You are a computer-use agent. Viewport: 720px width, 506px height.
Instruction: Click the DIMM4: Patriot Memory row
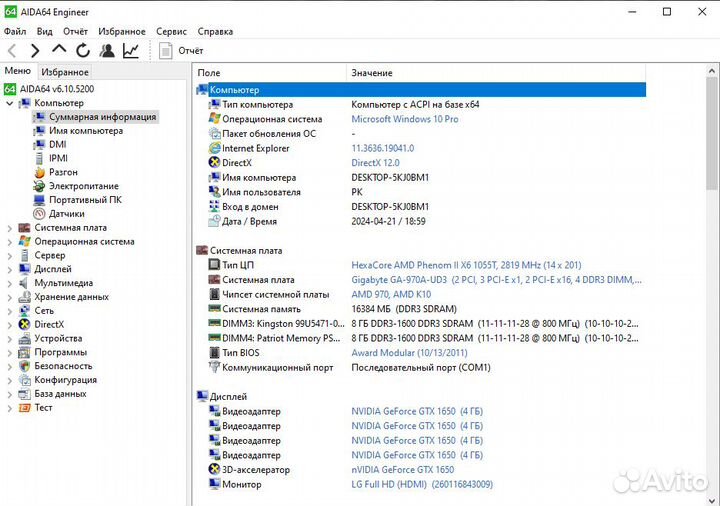point(423,338)
